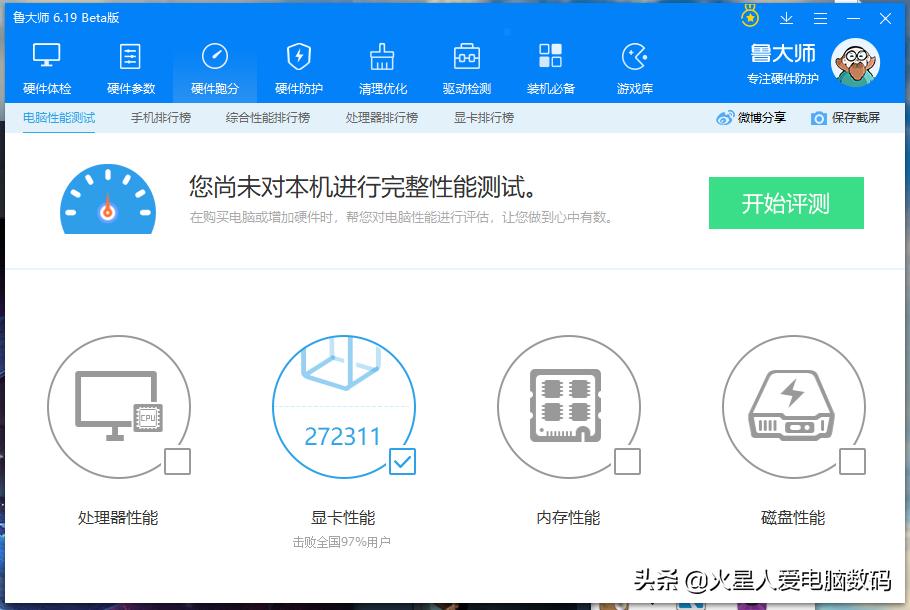The height and width of the screenshot is (610, 910).
Task: Click the green 开始评测 start benchmark button
Action: 786,202
